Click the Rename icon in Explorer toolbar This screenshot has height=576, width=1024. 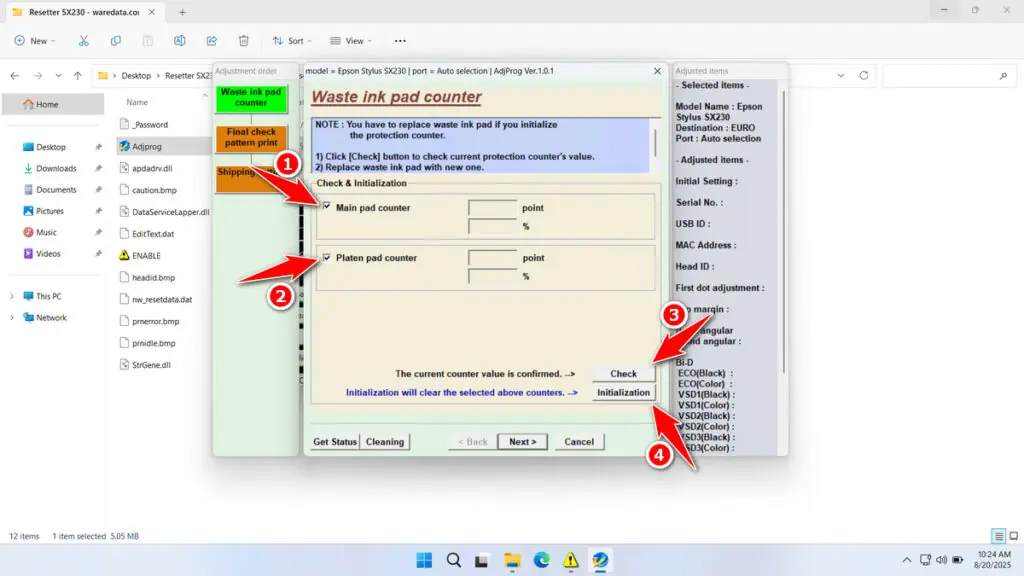(180, 40)
